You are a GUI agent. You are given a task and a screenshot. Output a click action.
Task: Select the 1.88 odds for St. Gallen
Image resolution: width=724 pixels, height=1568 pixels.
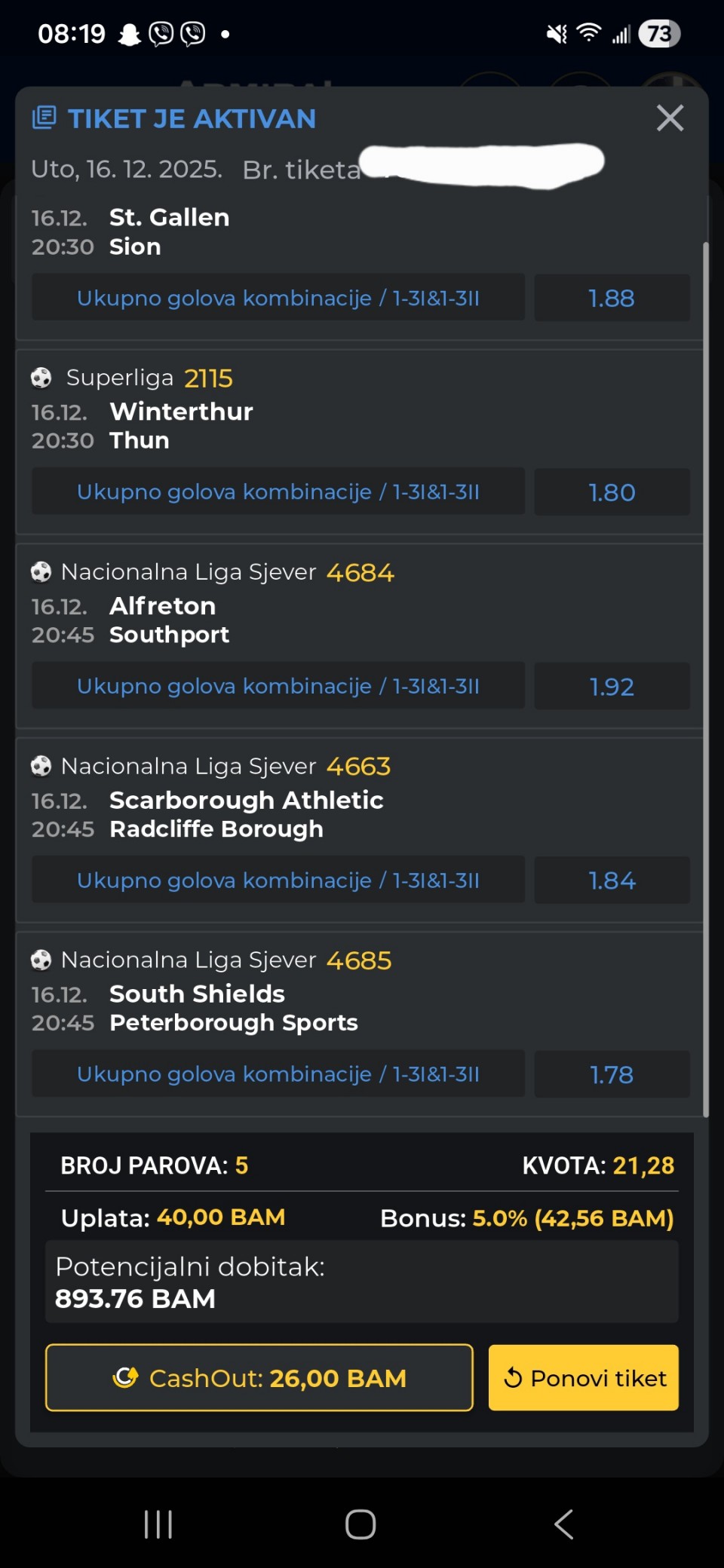pos(612,298)
